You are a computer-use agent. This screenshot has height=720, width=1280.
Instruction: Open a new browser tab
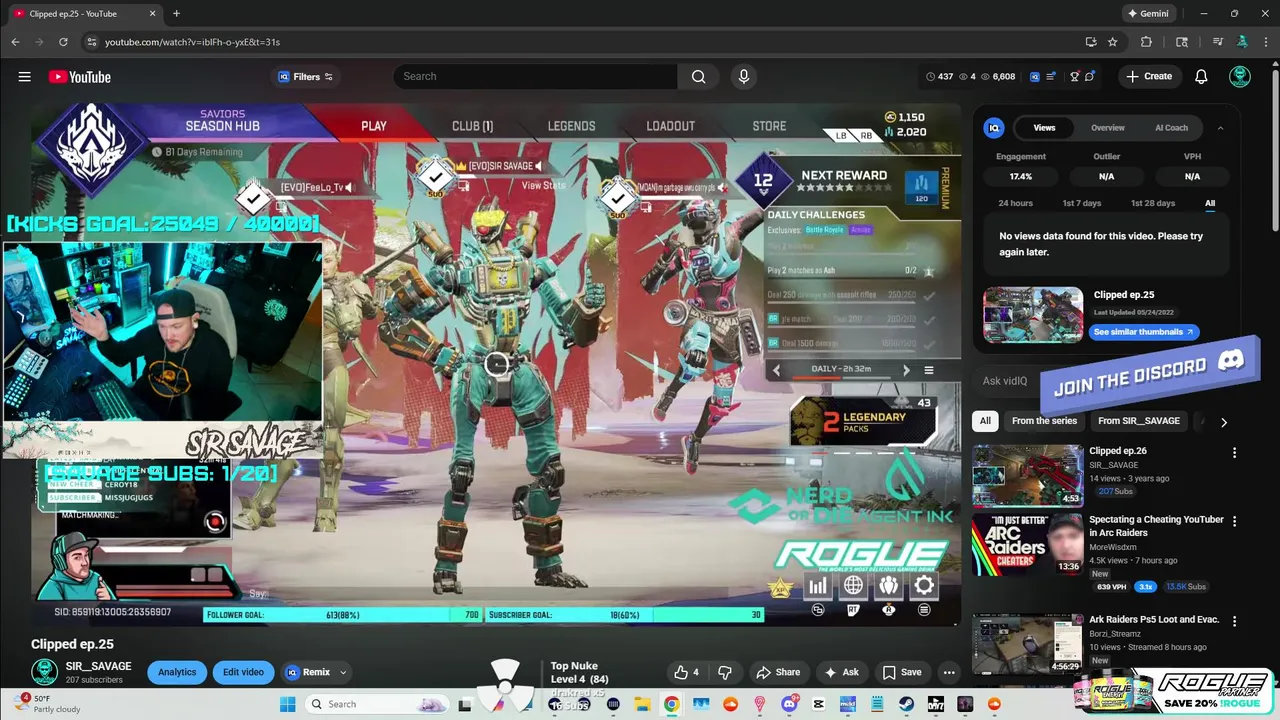coord(176,14)
